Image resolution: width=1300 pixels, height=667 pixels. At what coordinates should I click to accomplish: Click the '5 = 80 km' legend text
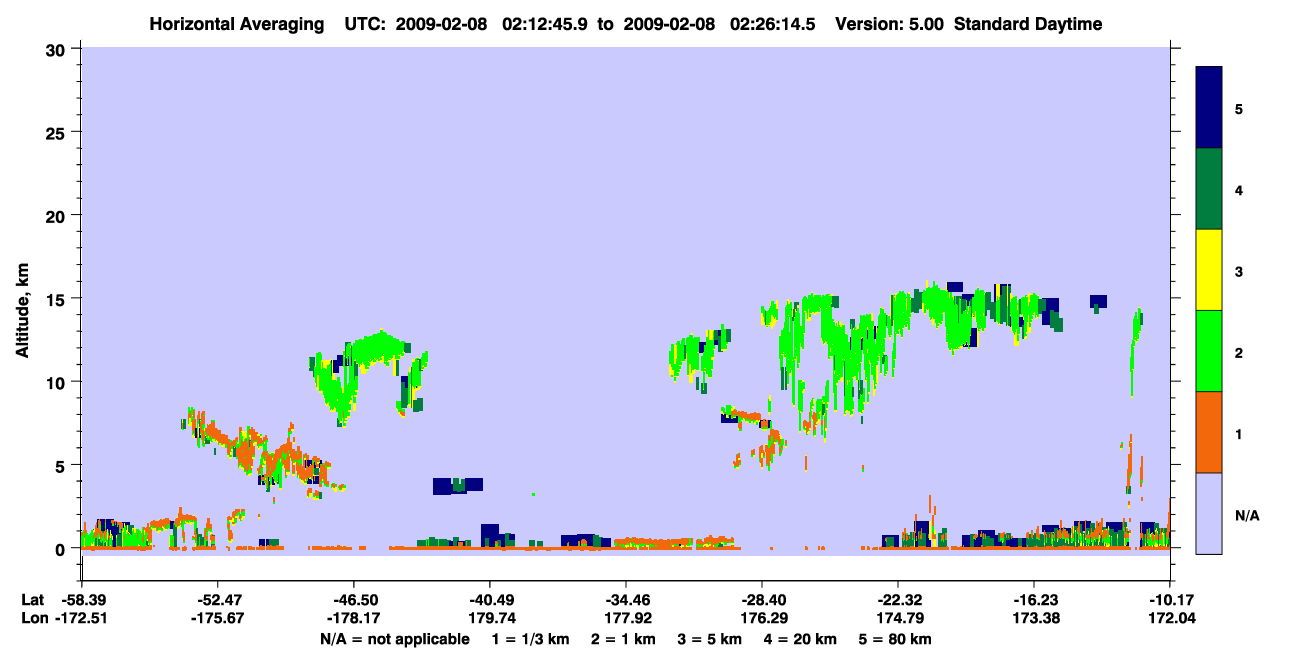coord(896,639)
